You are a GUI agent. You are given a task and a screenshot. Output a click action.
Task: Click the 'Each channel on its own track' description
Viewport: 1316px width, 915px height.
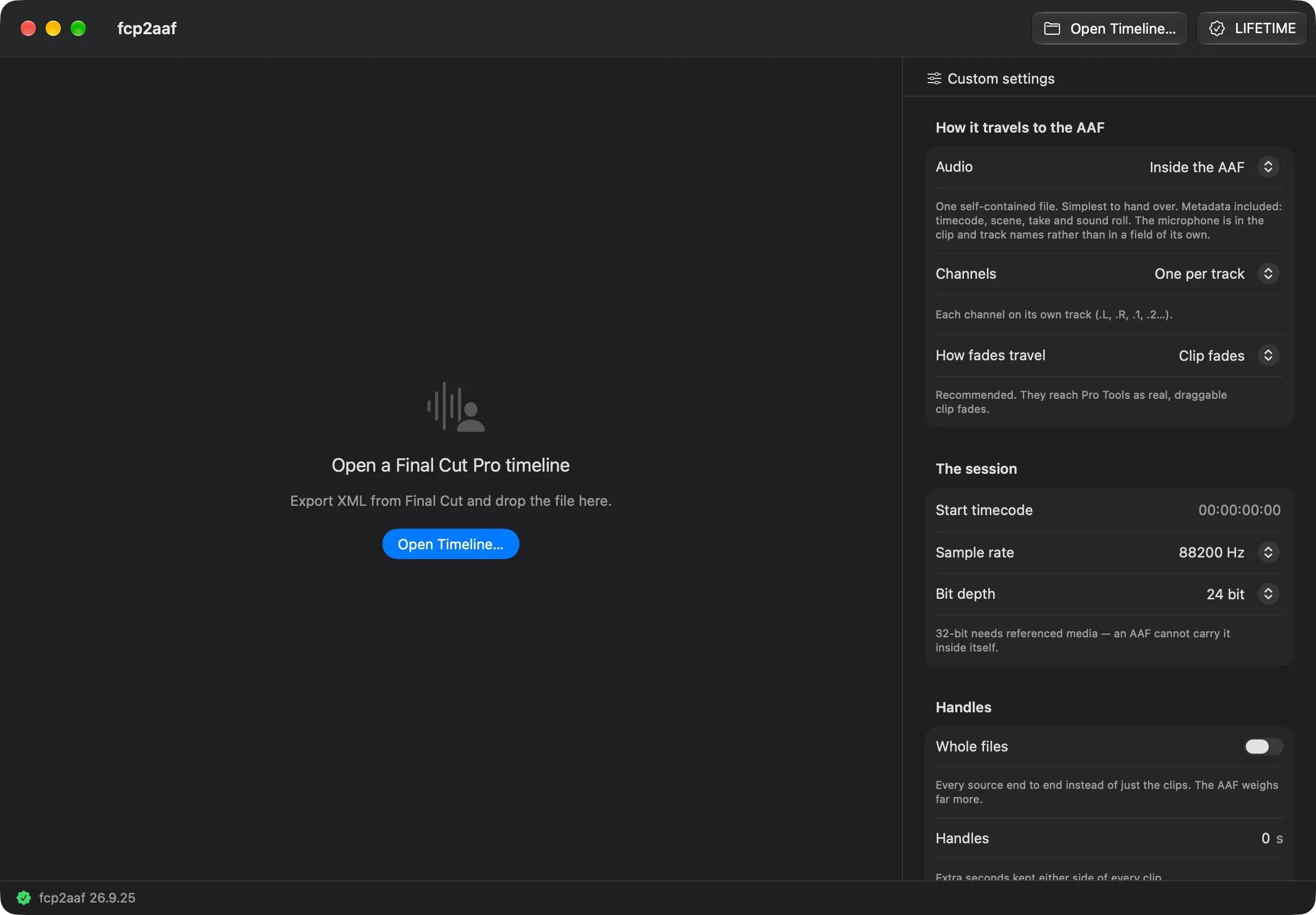1054,314
